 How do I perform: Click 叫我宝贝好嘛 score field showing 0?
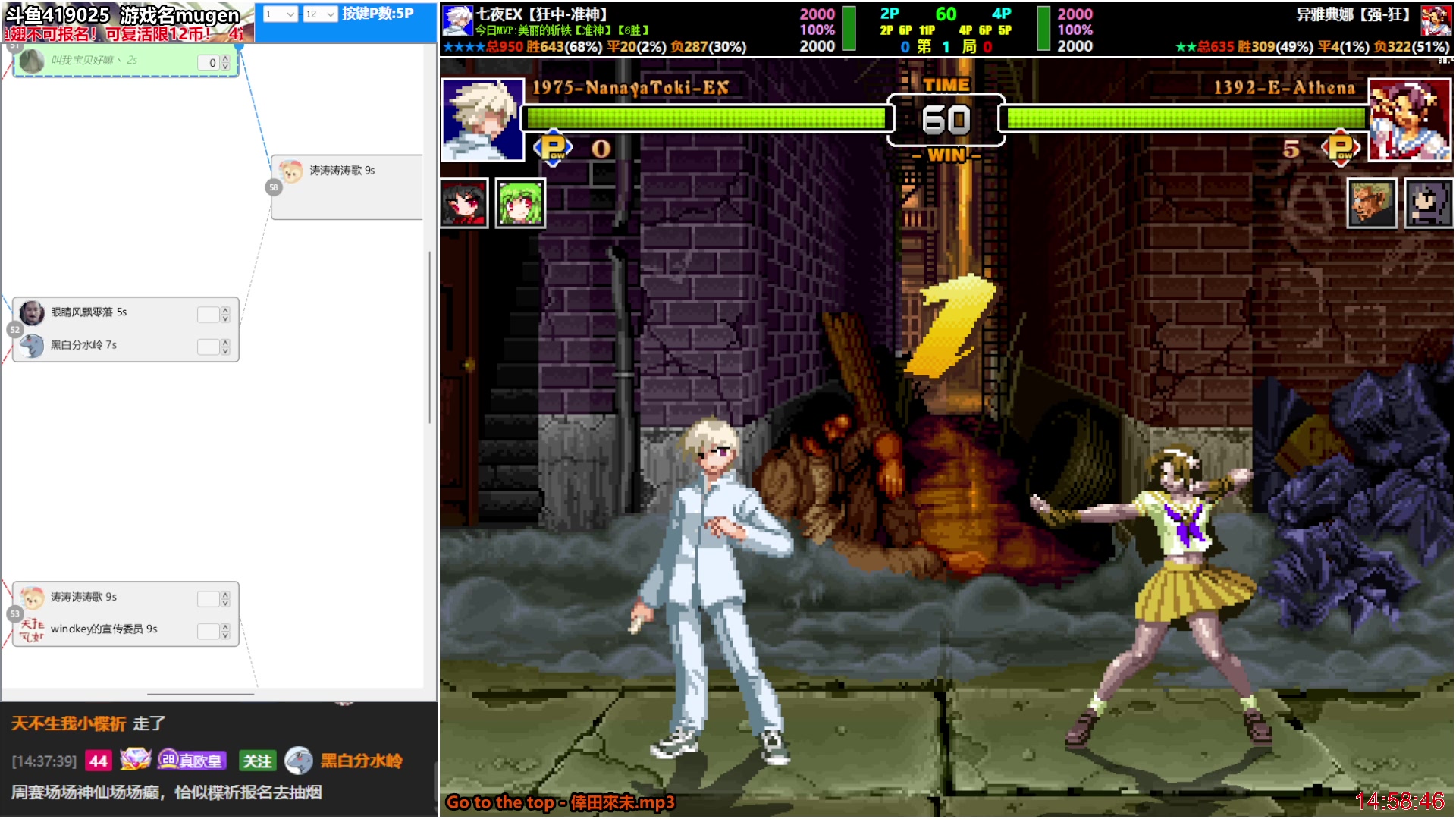[209, 63]
